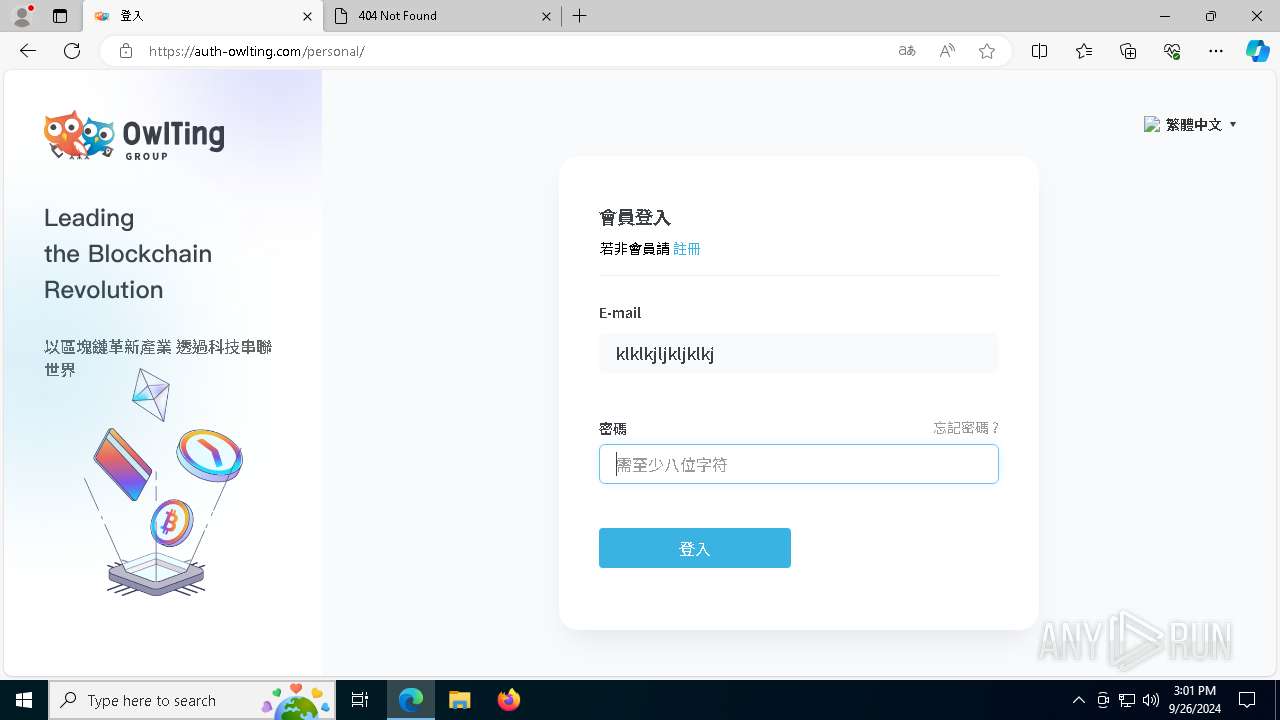Open Task View on the taskbar
This screenshot has width=1280, height=720.
[x=361, y=700]
